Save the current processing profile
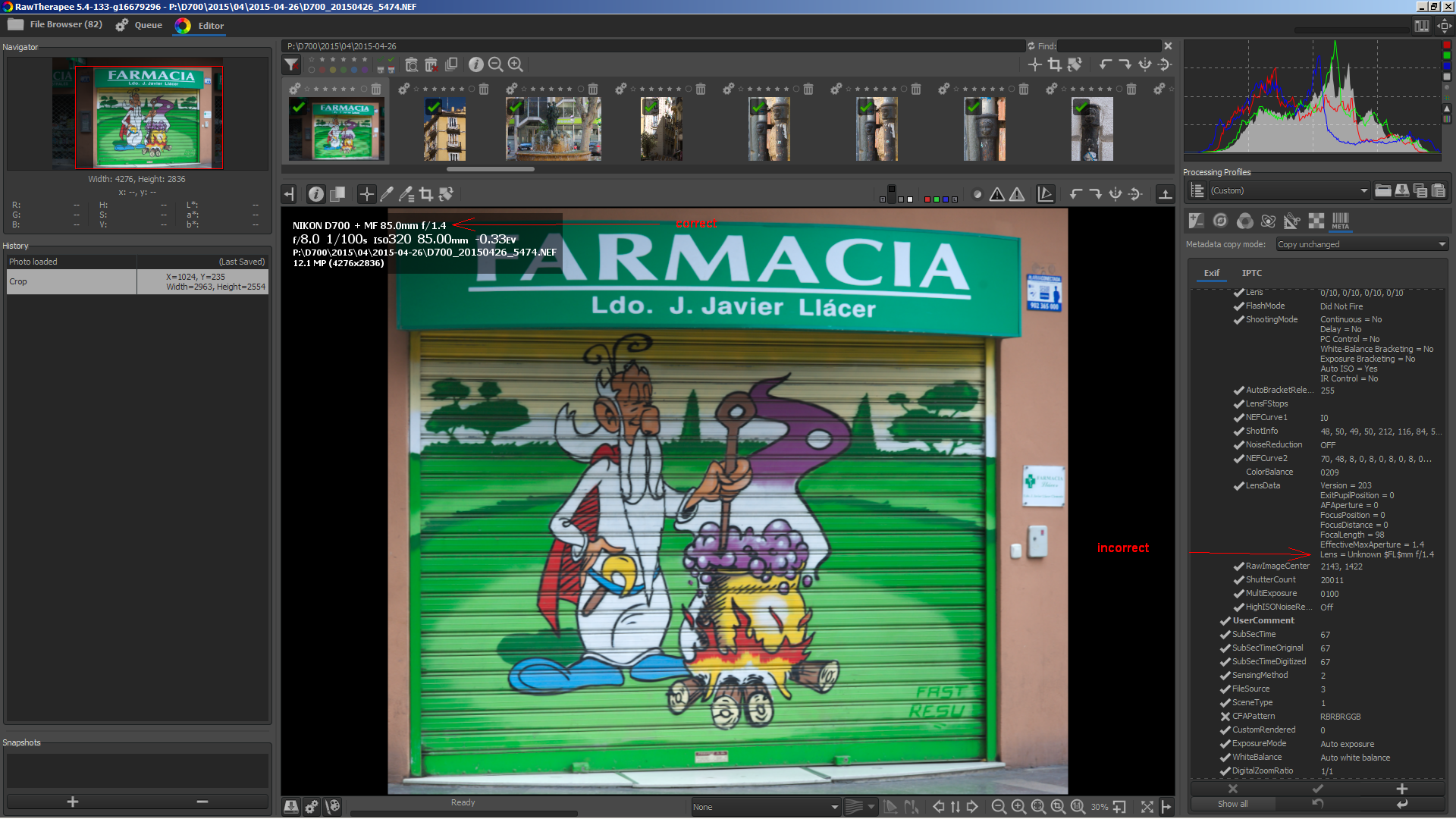Screen dimensions: 1456x819 (x=1401, y=190)
